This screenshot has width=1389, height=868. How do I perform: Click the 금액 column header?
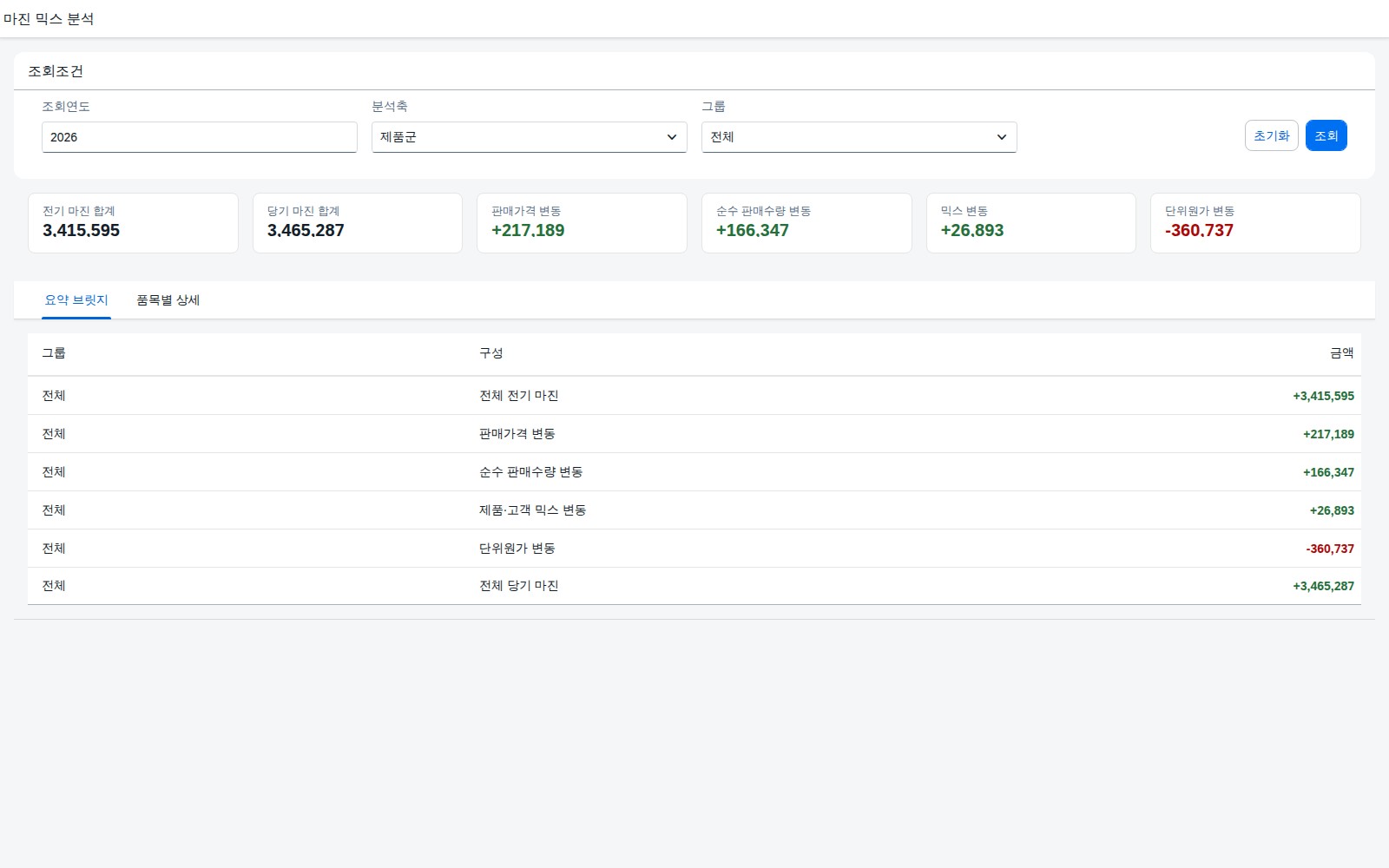point(1341,353)
